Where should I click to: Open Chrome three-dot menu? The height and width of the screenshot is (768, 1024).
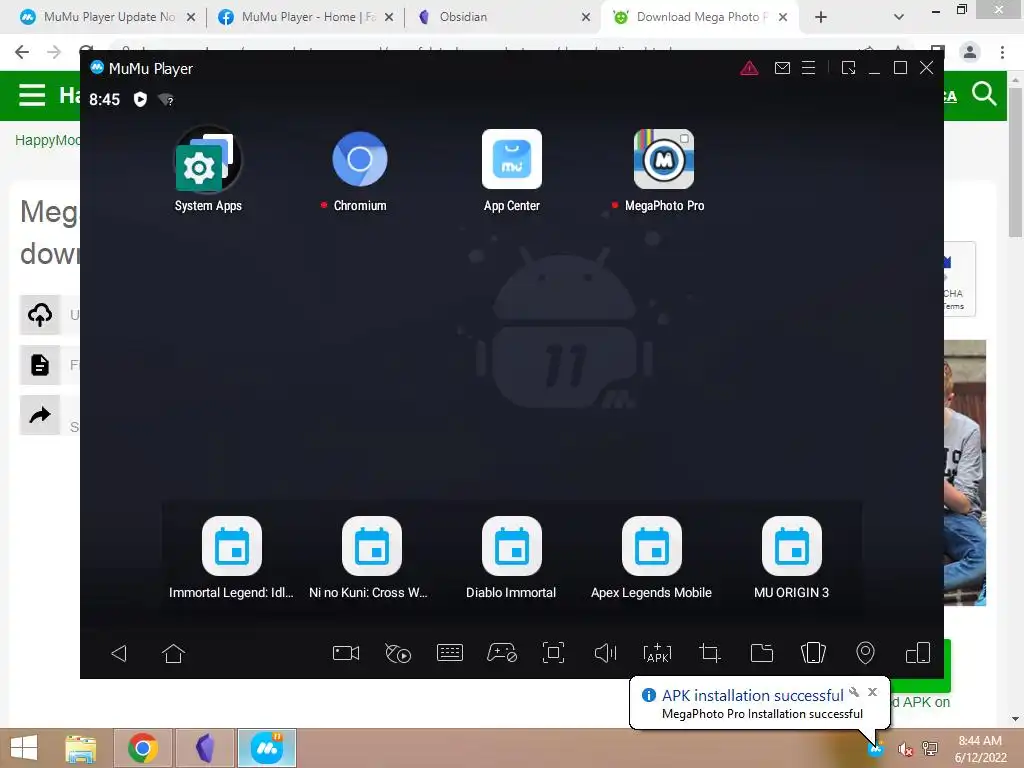[x=1002, y=52]
